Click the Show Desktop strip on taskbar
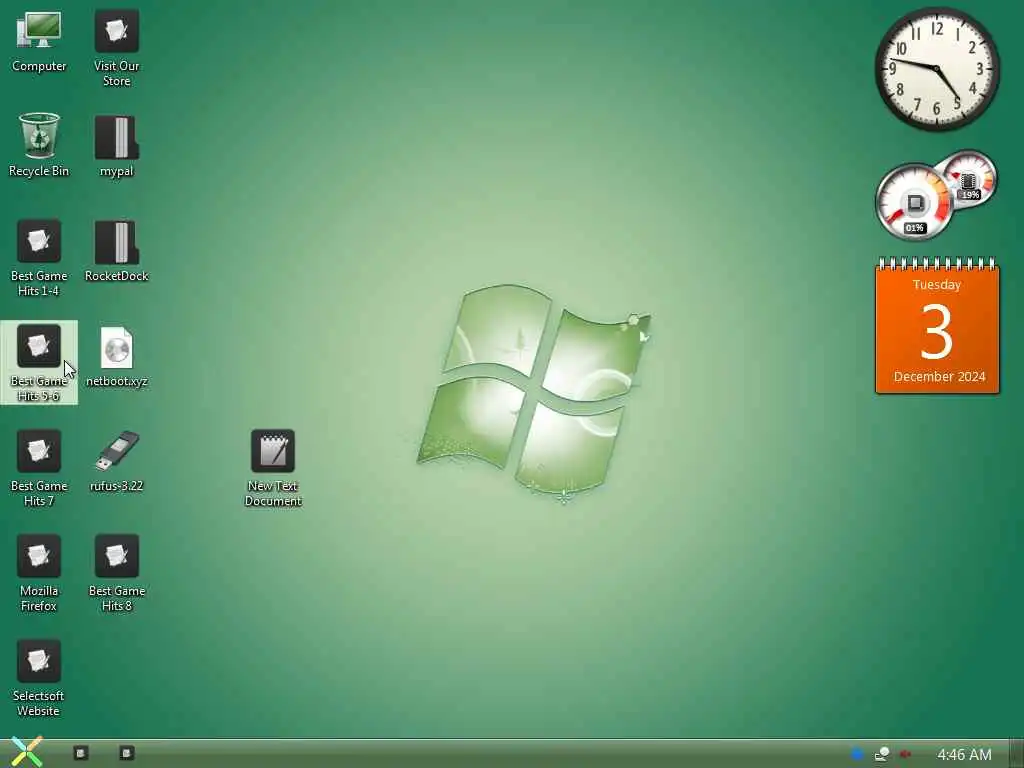This screenshot has width=1024, height=768. [1016, 754]
